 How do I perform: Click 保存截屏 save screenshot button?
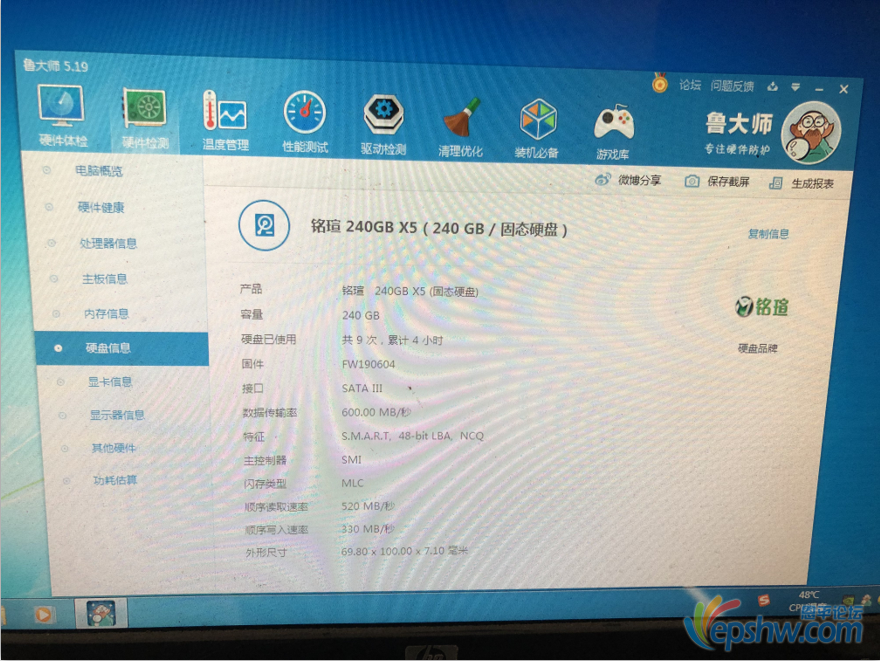coord(717,181)
